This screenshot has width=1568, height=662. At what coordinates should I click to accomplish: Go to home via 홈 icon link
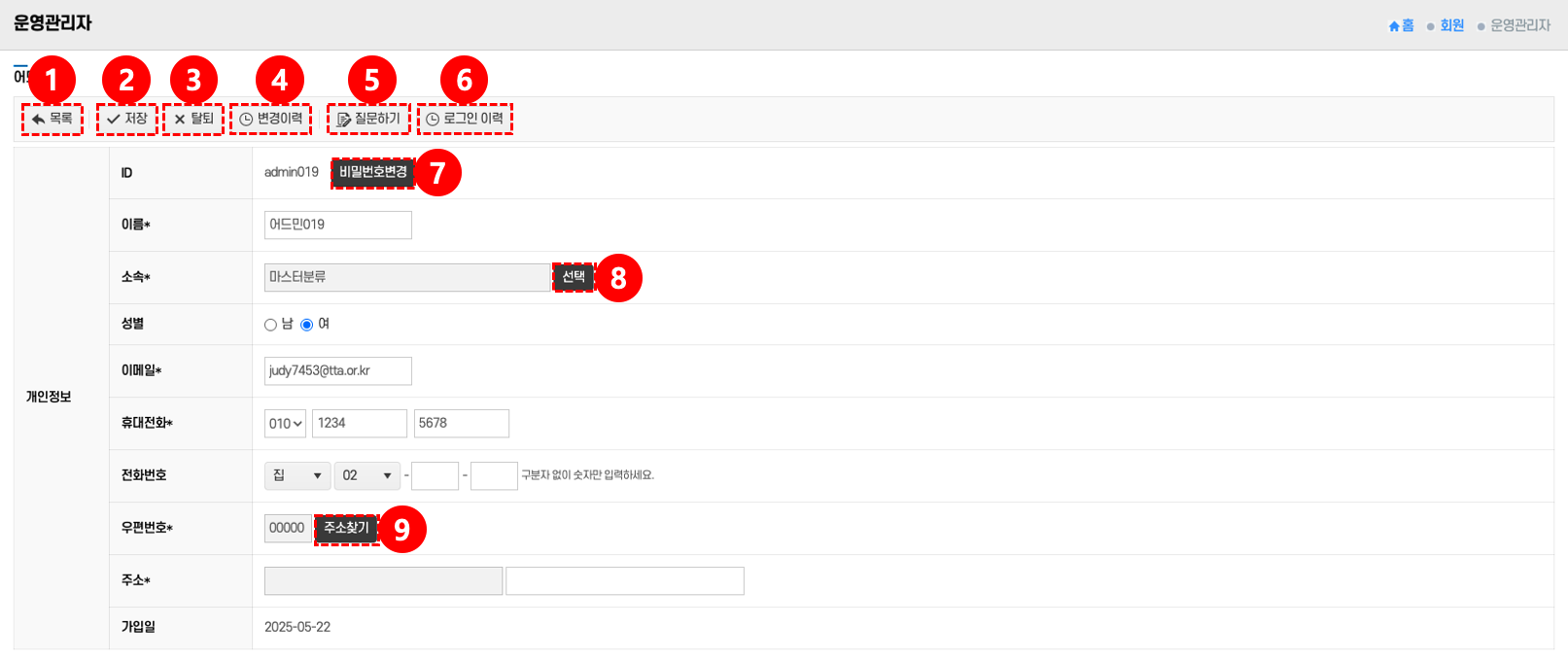(x=1401, y=25)
